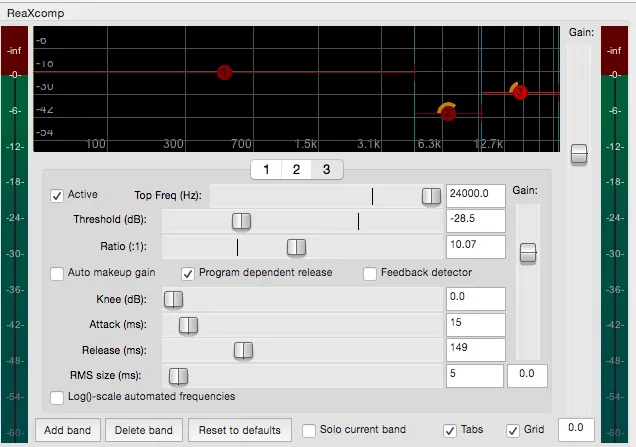This screenshot has width=636, height=447.
Task: Enable Auto makeup gain
Action: (x=57, y=273)
